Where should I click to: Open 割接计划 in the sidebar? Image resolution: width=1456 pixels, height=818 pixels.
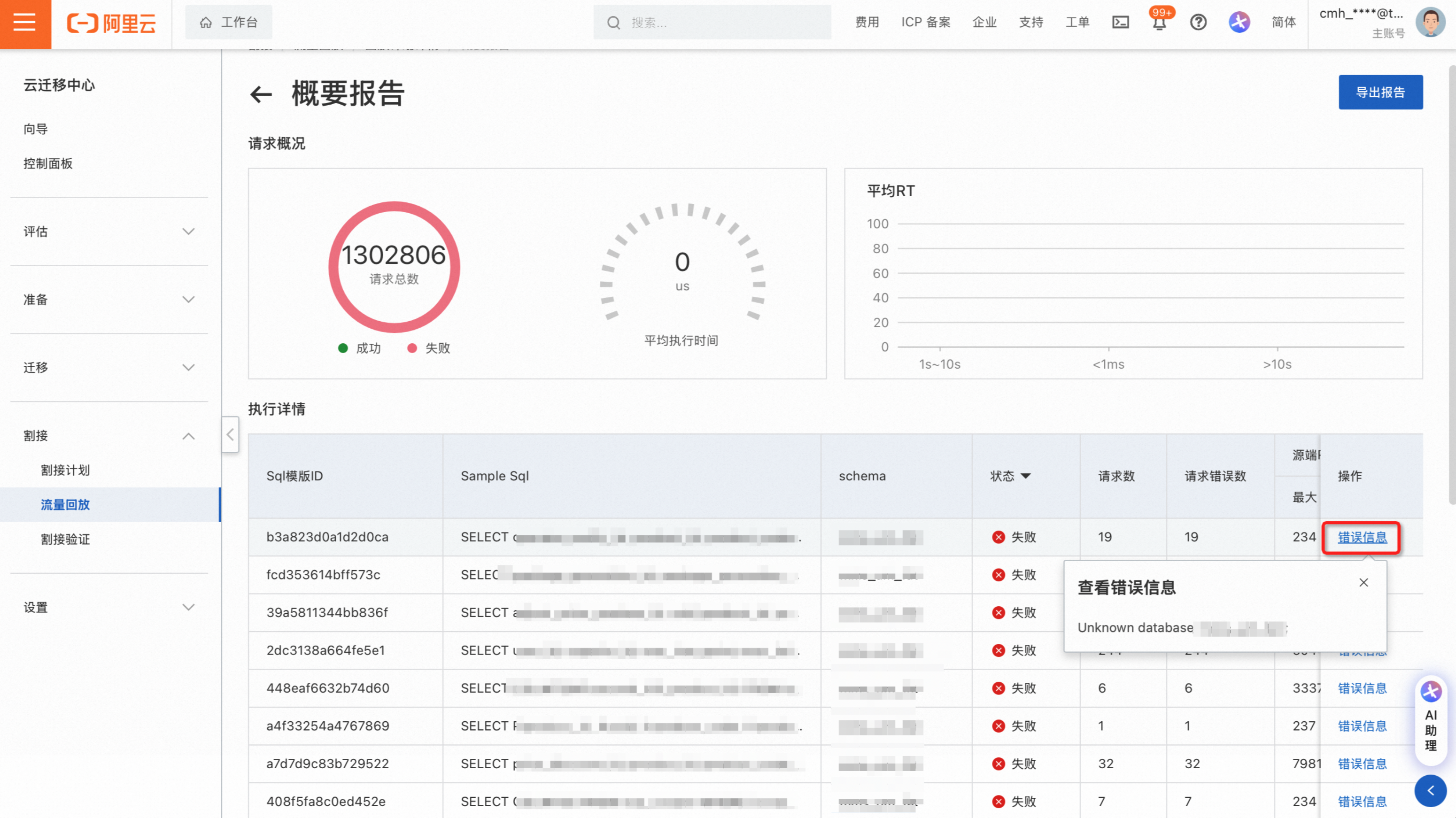pos(65,470)
